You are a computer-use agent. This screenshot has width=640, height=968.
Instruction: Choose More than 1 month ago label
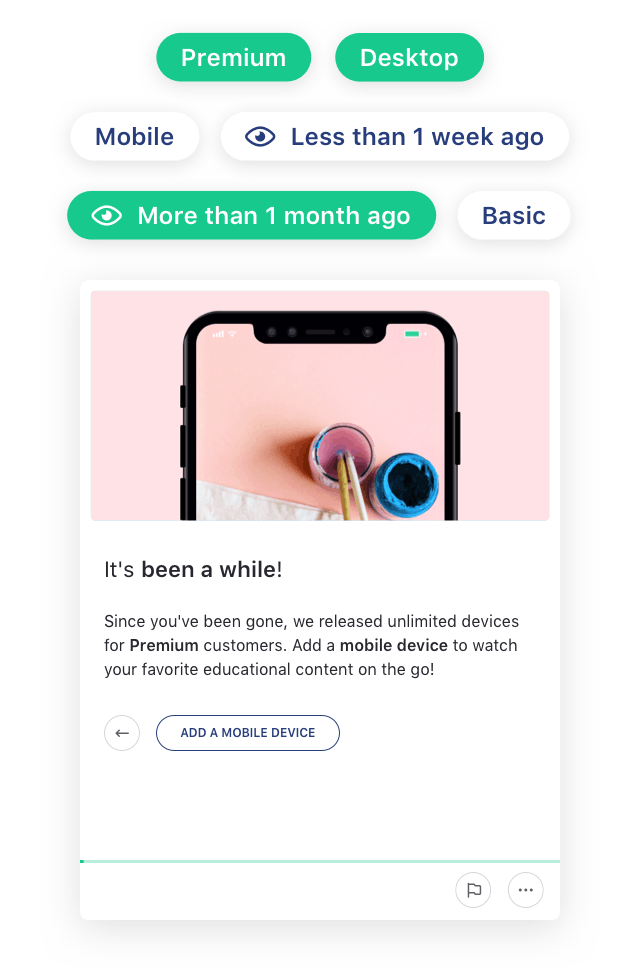[273, 215]
